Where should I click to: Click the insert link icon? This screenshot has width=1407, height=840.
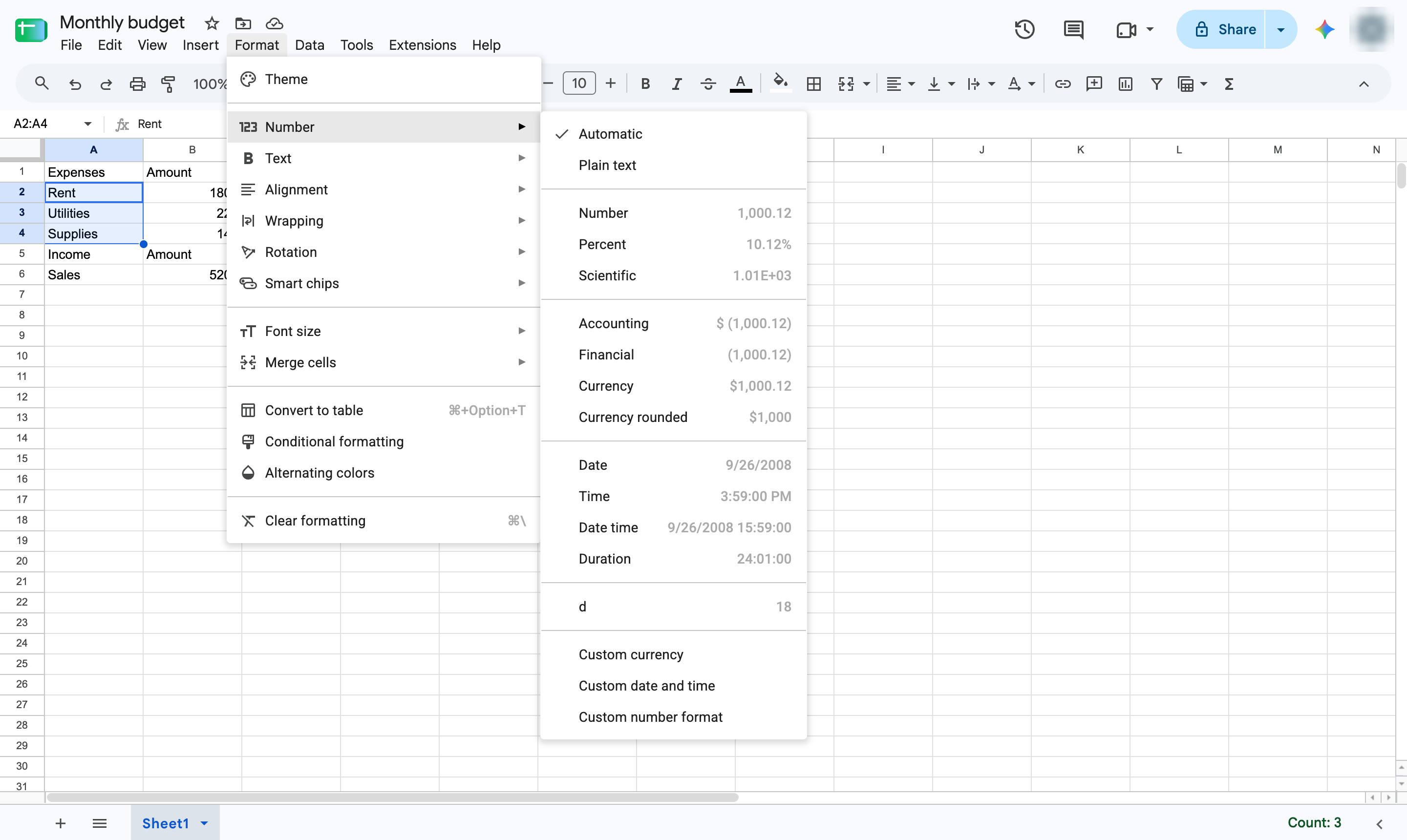point(1062,84)
